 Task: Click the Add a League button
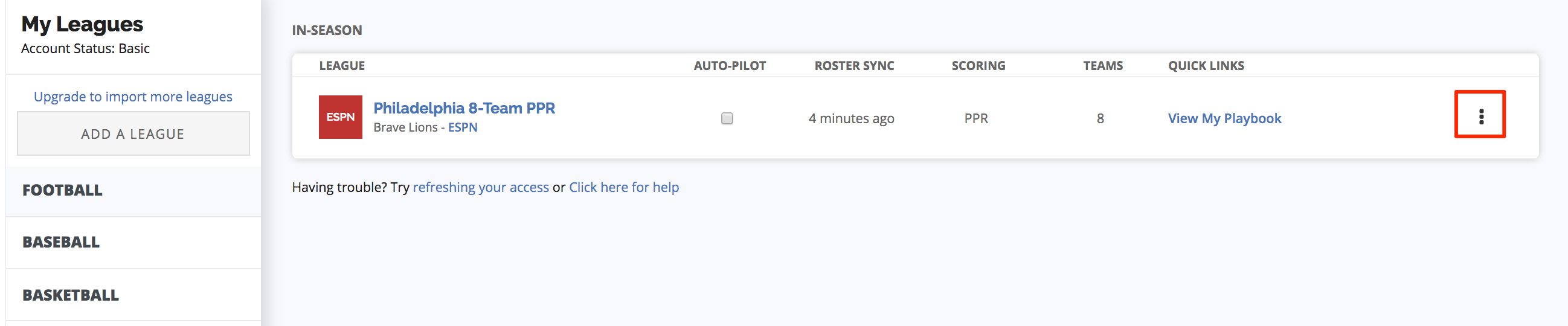coord(133,133)
